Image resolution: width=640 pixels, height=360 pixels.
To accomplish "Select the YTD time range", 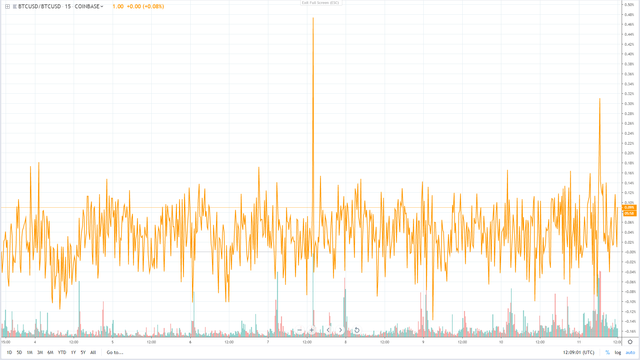I will 62,352.
